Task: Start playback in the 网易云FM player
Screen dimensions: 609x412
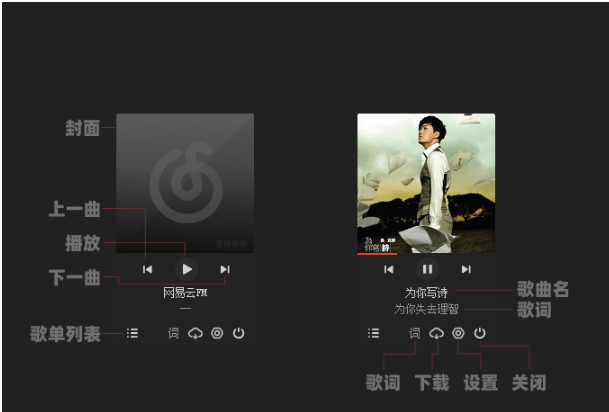Action: point(186,269)
